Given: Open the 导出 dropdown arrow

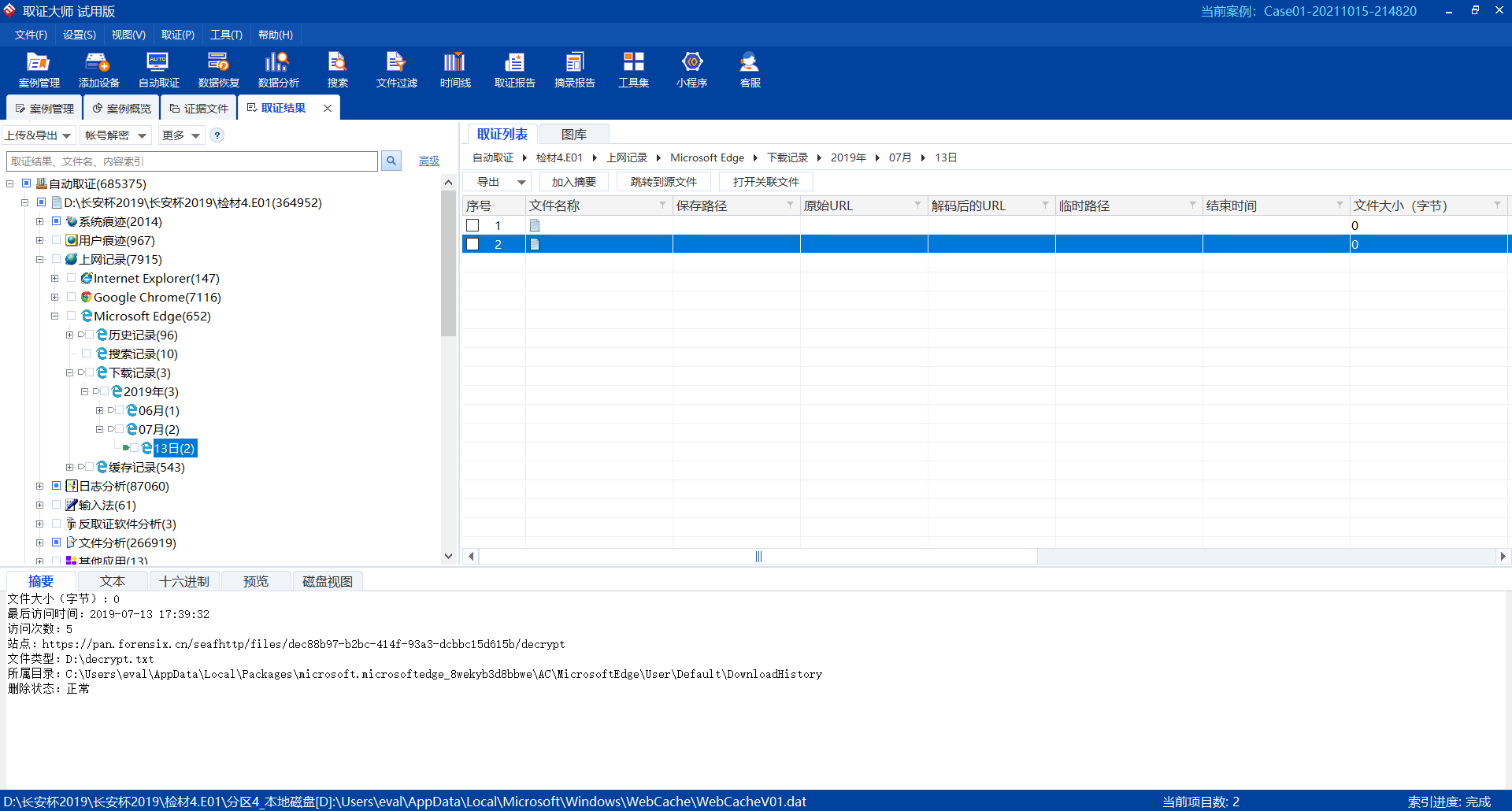Looking at the screenshot, I should pos(521,182).
